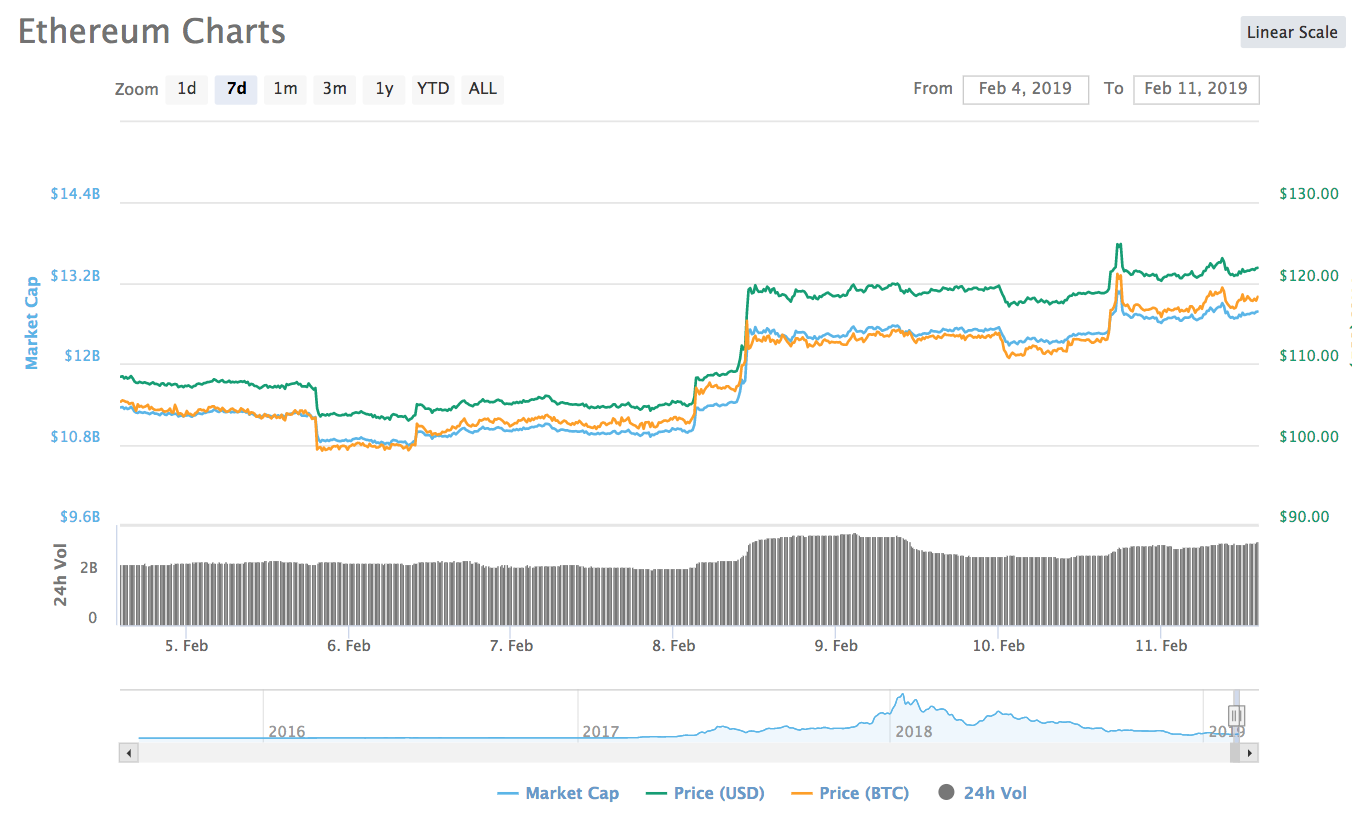
Task: Toggle the Market Cap series in legend
Action: tap(558, 793)
